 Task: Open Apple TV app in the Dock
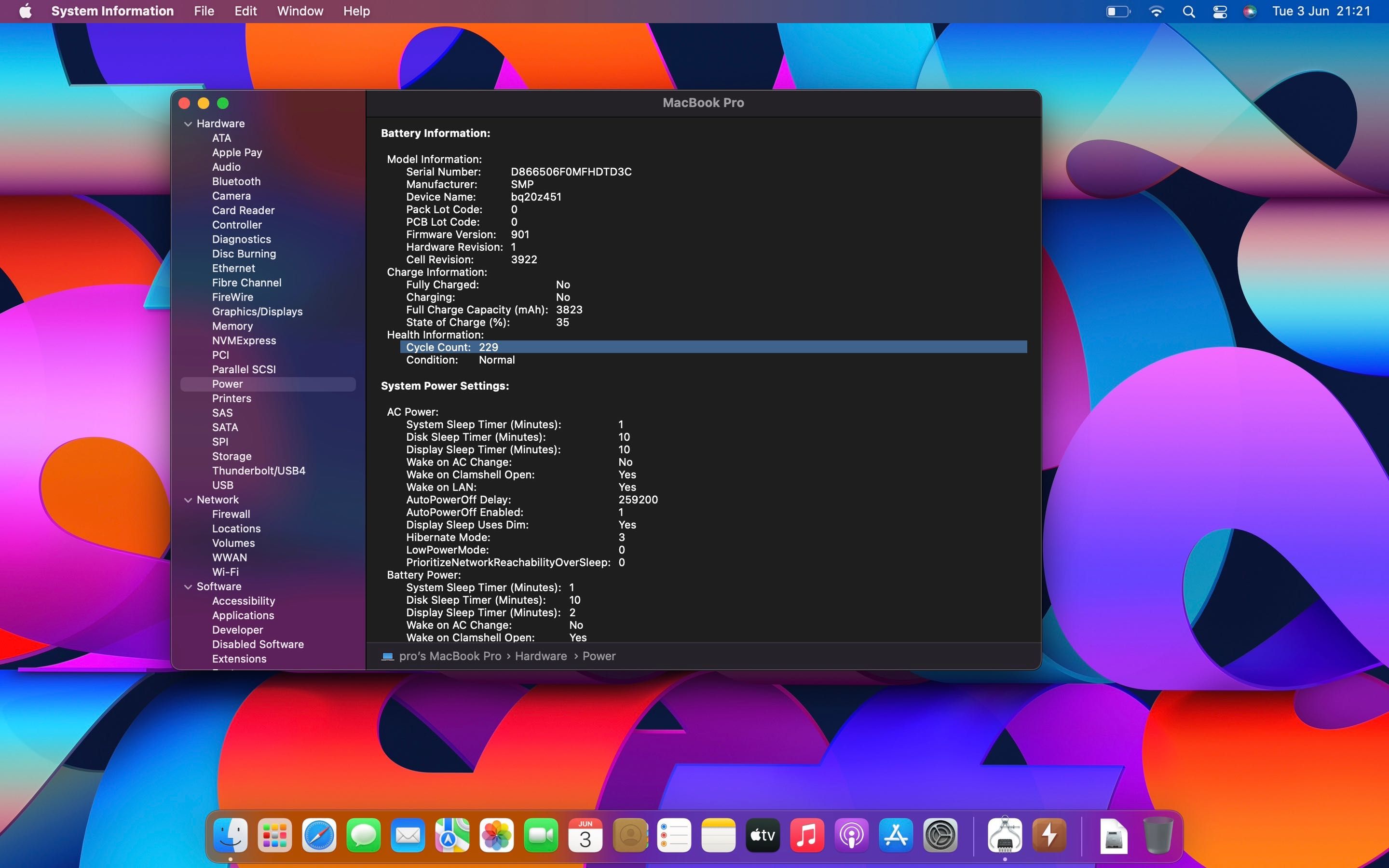point(763,835)
